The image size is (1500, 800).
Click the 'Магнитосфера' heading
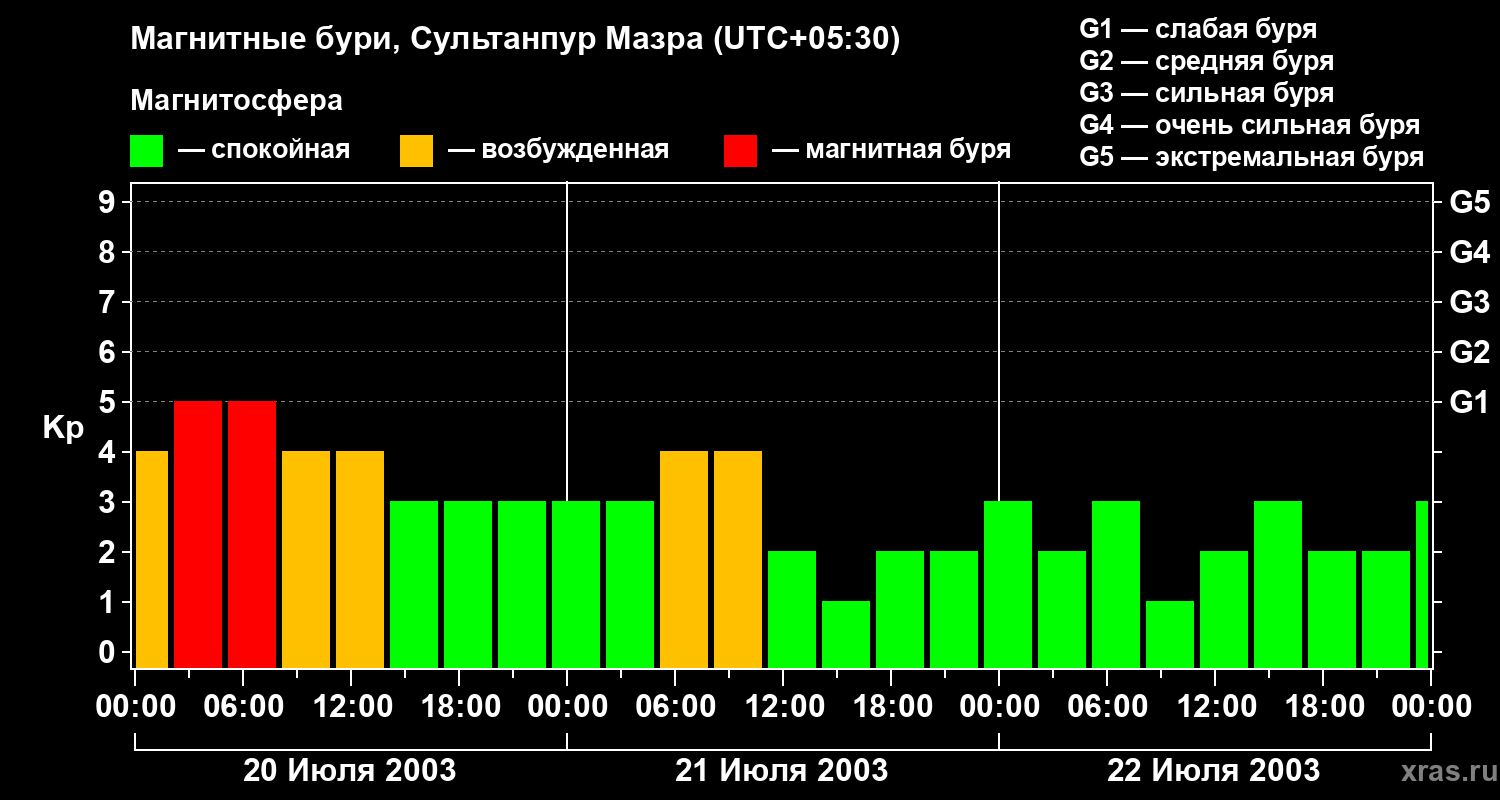(236, 101)
